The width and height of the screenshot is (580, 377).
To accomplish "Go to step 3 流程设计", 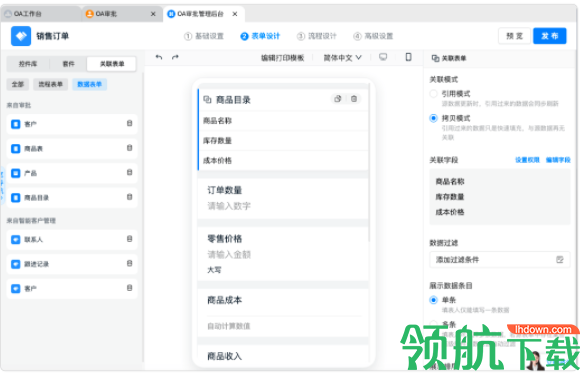I will pyautogui.click(x=317, y=36).
